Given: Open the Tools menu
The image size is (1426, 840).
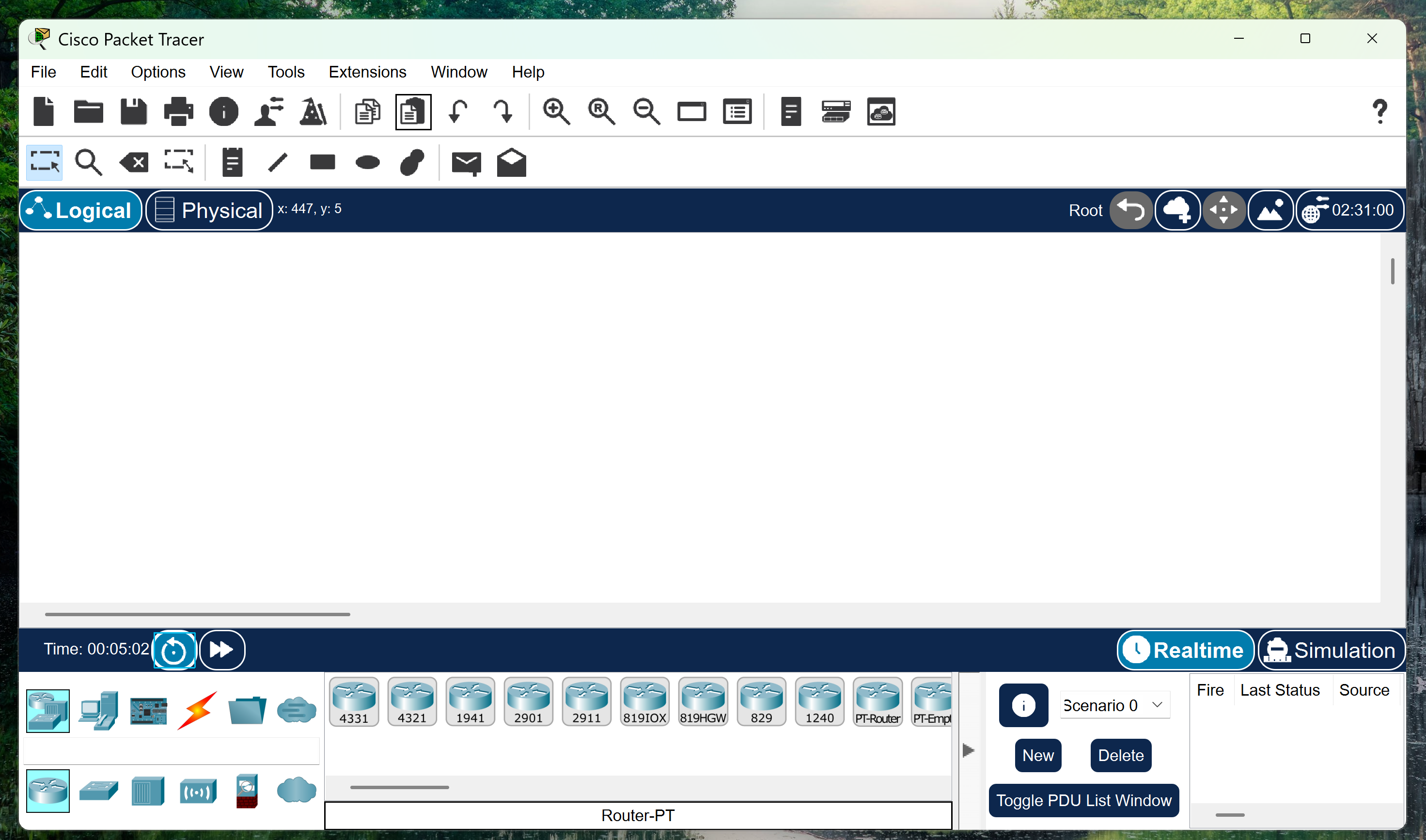Looking at the screenshot, I should [x=286, y=72].
